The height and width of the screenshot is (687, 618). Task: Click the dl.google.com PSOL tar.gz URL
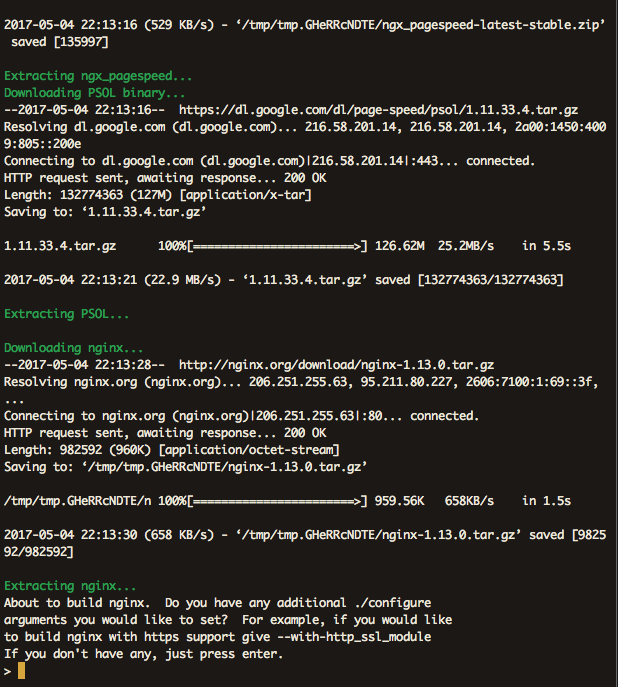(x=378, y=110)
